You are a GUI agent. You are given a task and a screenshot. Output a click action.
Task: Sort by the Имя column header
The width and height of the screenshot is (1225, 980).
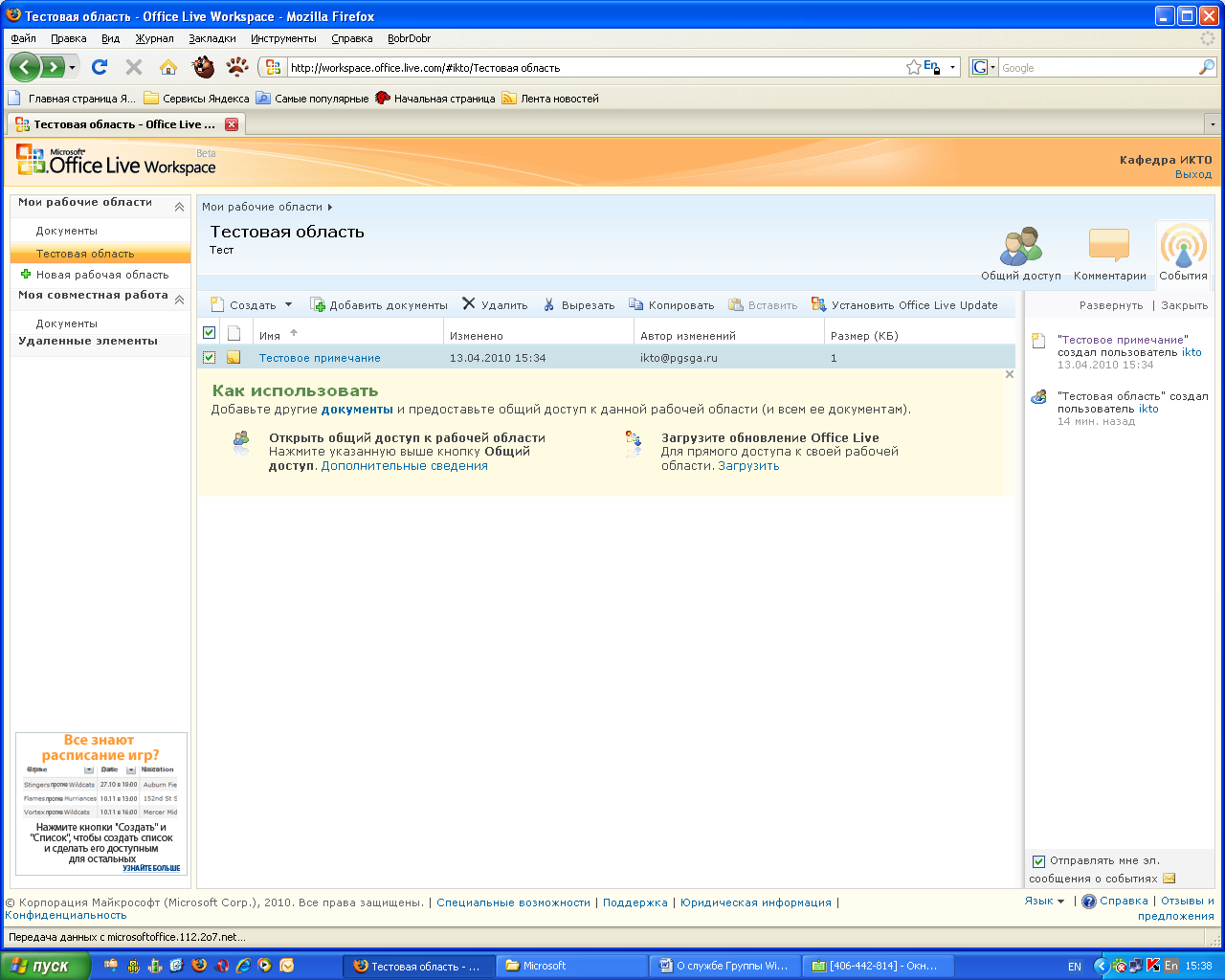coord(270,336)
